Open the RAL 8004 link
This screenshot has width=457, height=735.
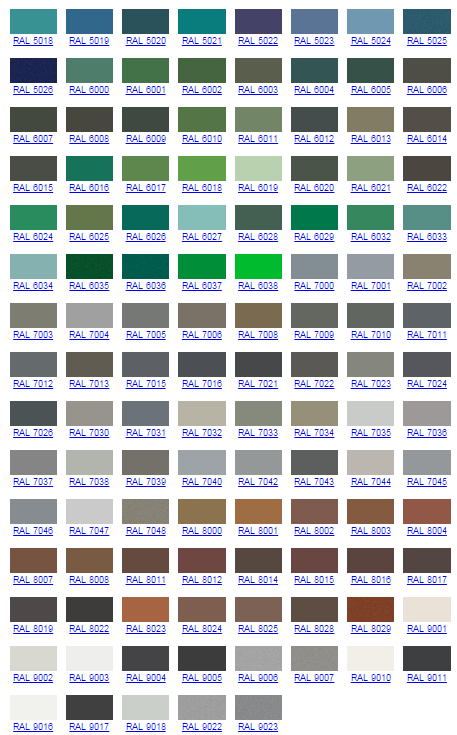coord(427,531)
